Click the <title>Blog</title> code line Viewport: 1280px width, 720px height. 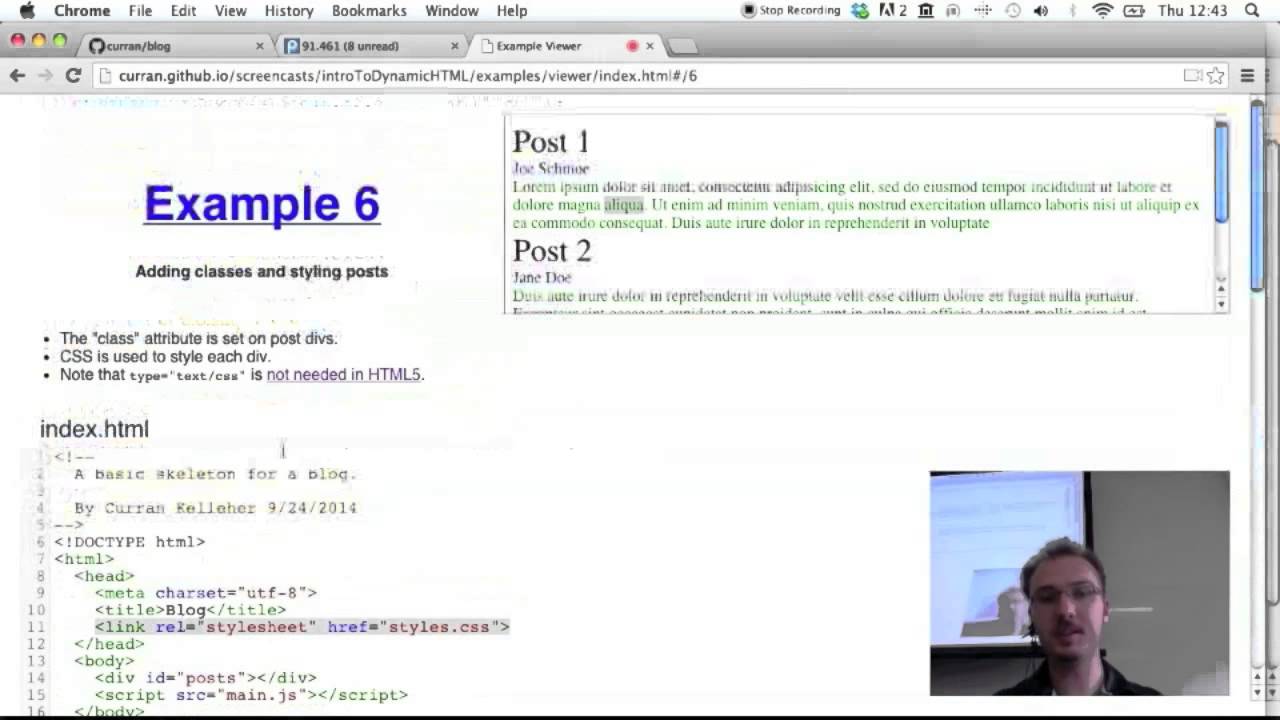tap(190, 610)
